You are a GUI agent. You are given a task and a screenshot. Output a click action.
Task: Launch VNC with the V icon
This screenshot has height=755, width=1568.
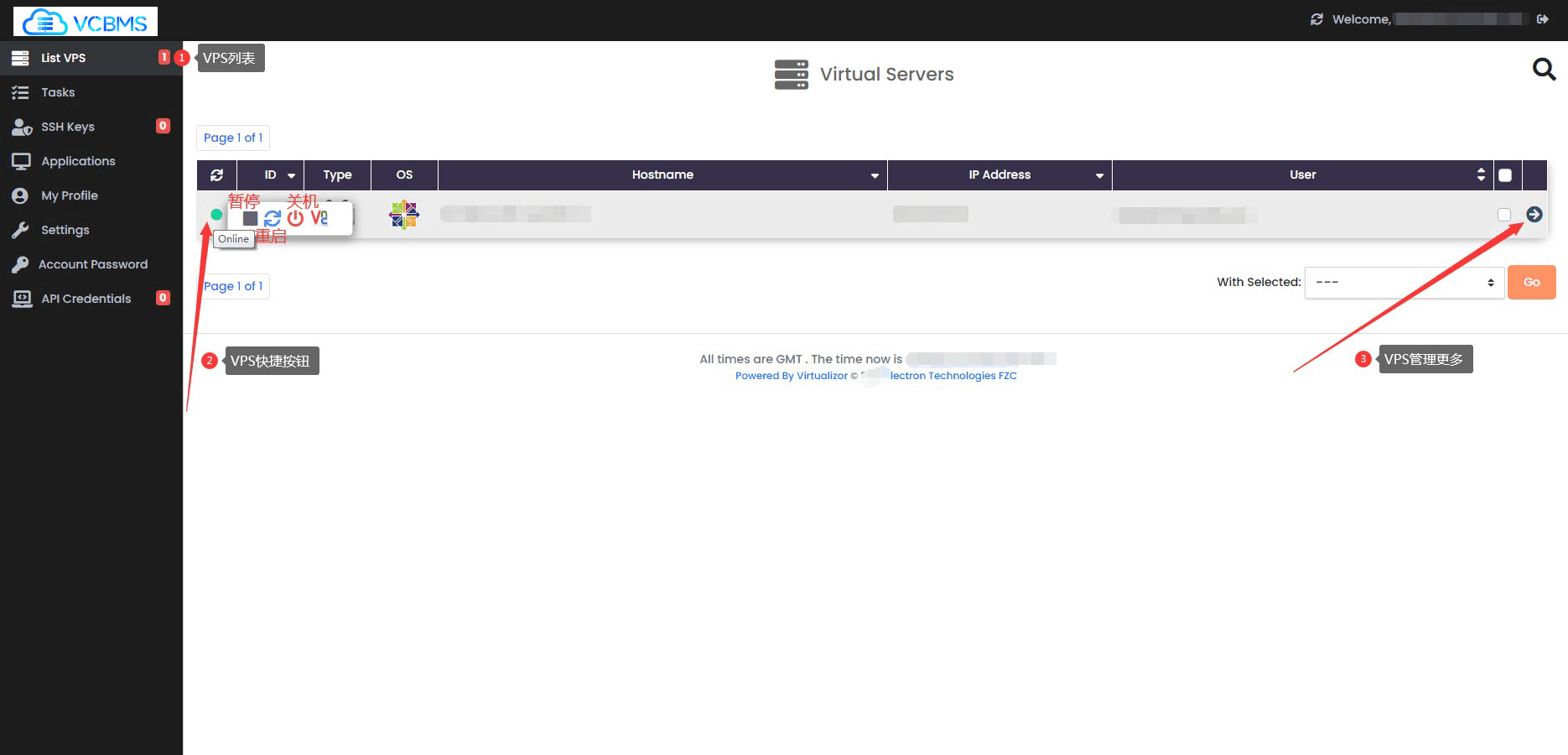(319, 217)
